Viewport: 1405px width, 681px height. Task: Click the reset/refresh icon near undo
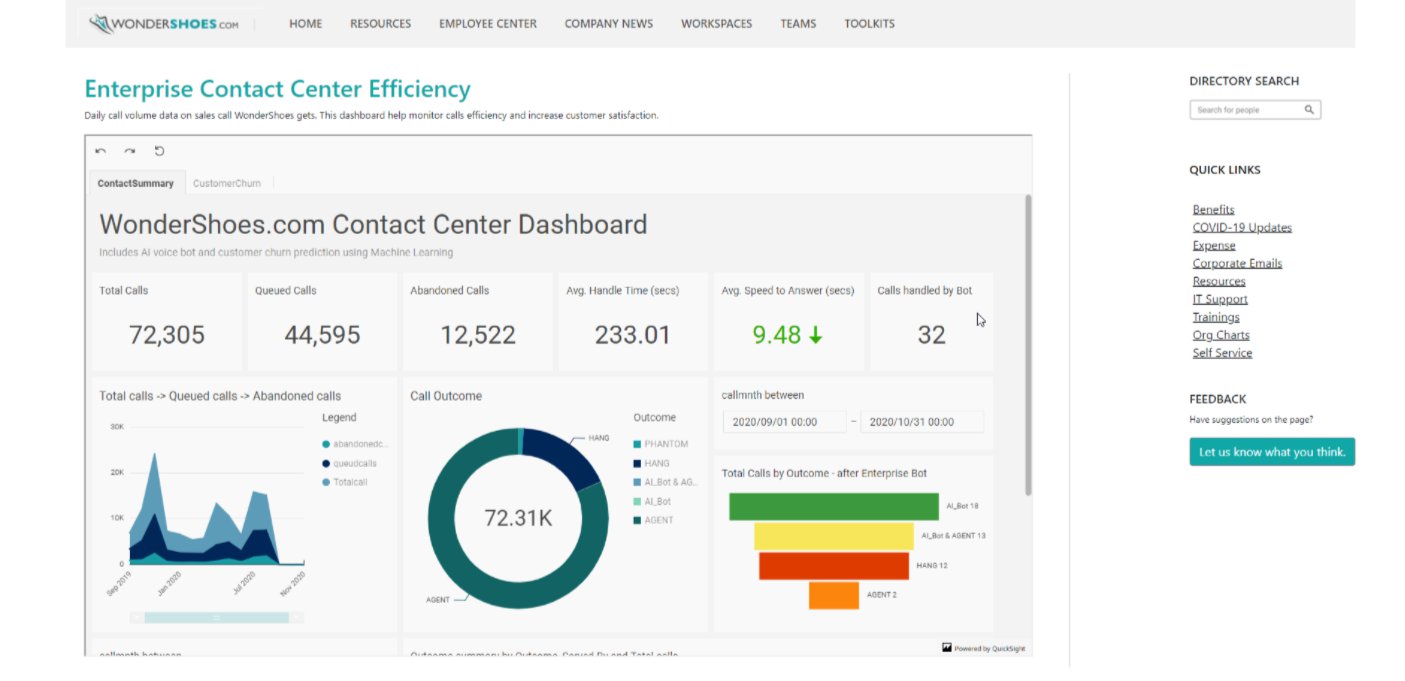159,150
